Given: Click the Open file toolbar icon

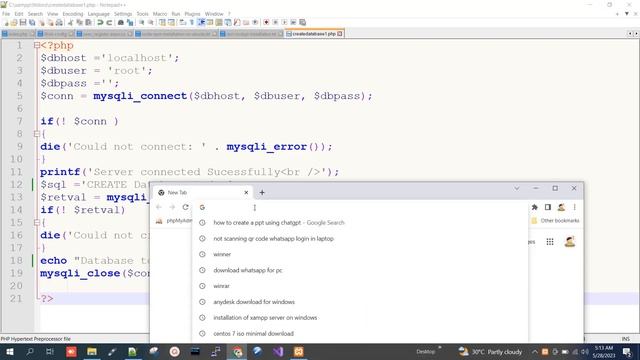Looking at the screenshot, I should pyautogui.click(x=14, y=22).
